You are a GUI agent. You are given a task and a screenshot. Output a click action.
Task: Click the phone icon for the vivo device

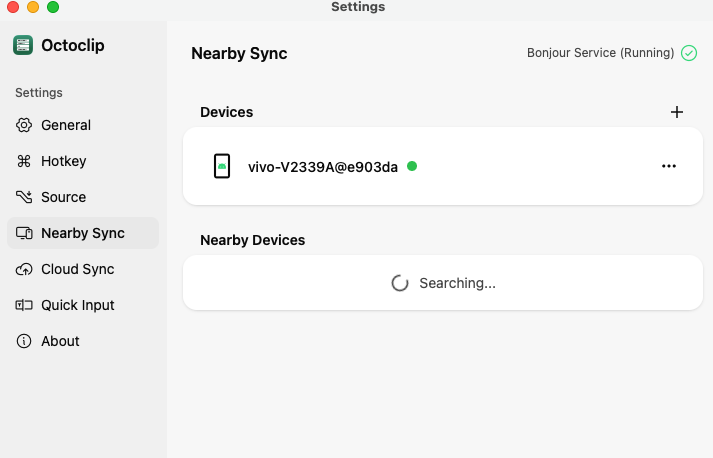(x=222, y=166)
